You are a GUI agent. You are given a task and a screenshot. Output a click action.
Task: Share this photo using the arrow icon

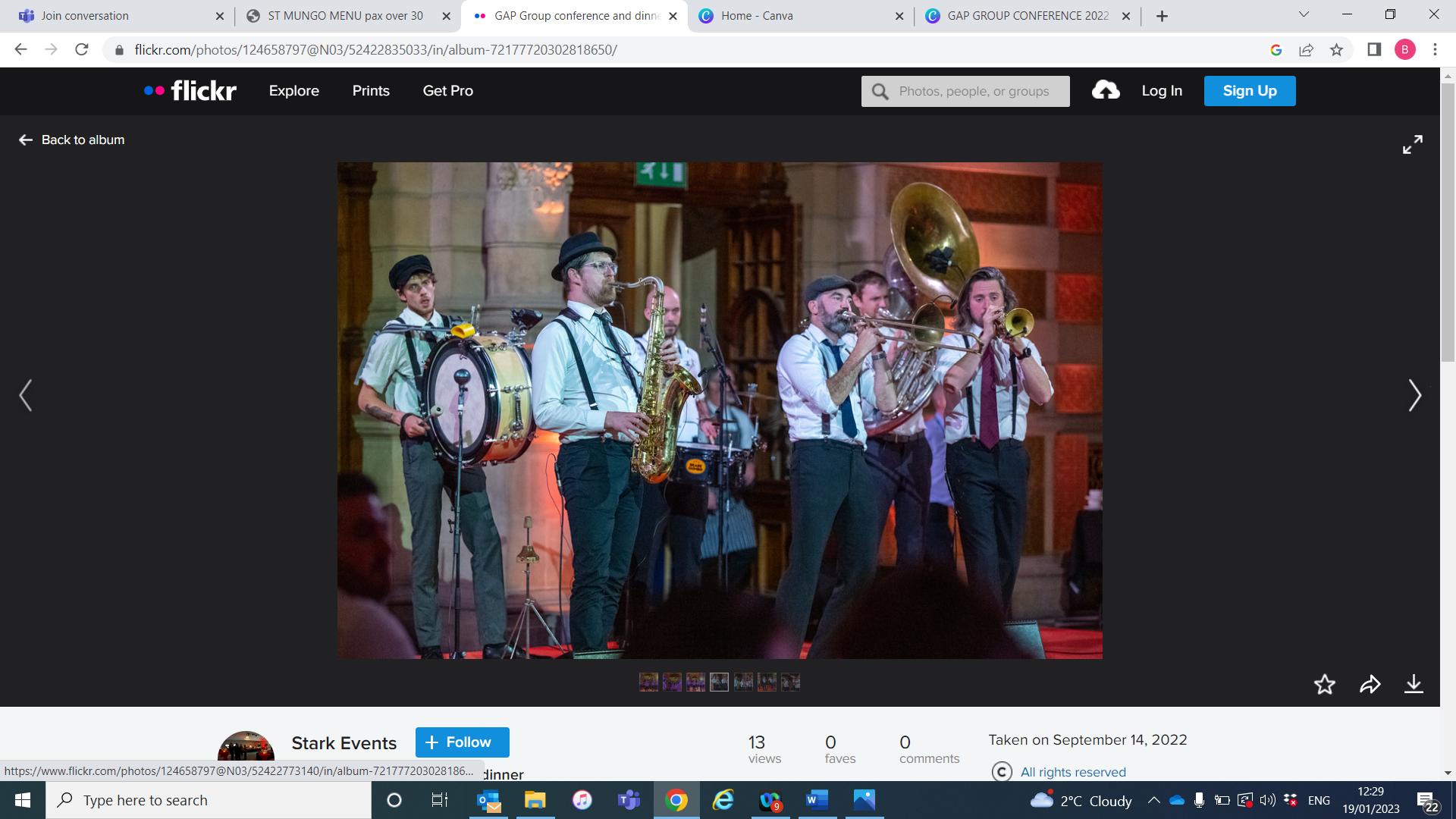[x=1370, y=685]
